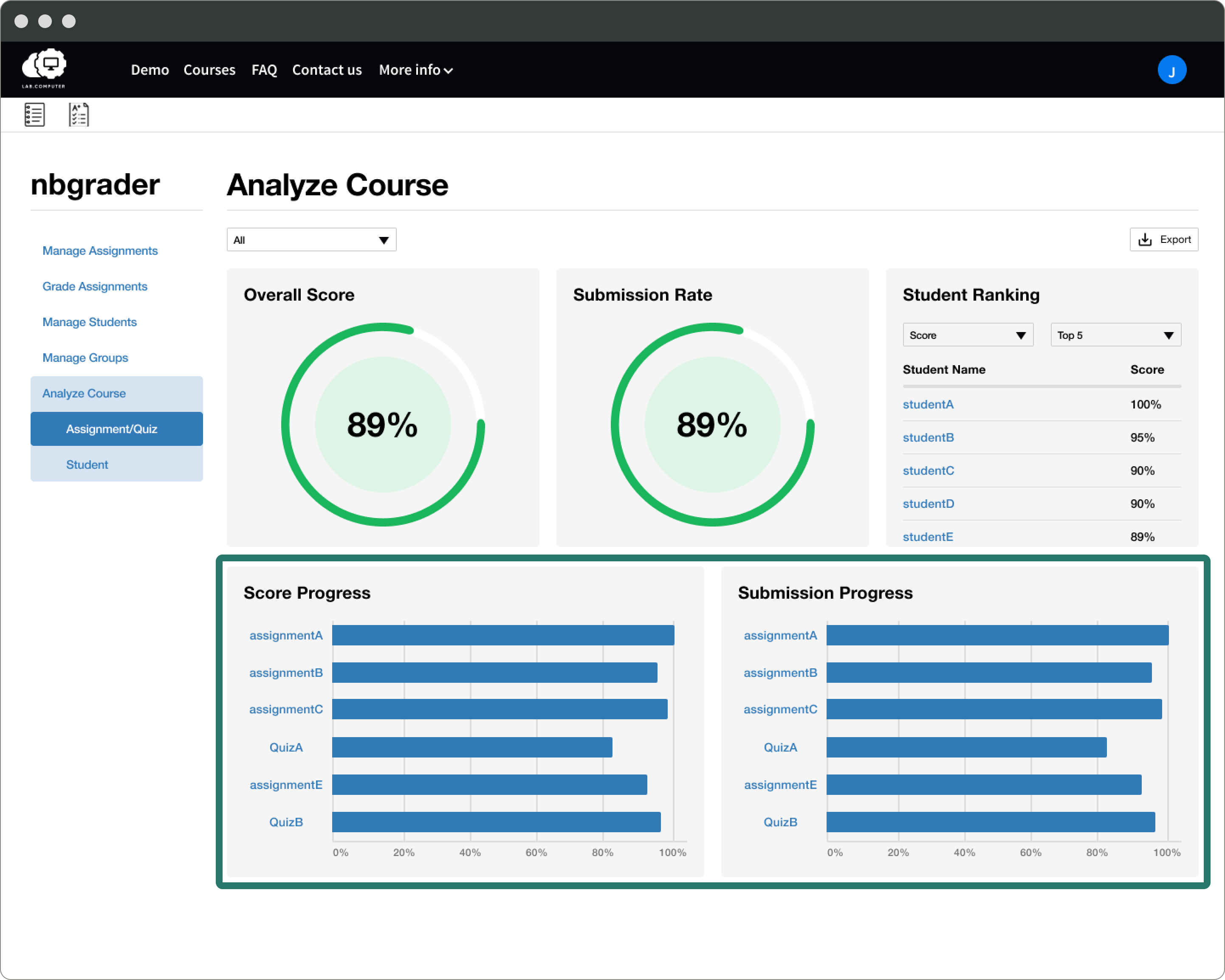Open the graded checklist toolbar icon
The image size is (1225, 980).
pyautogui.click(x=79, y=115)
